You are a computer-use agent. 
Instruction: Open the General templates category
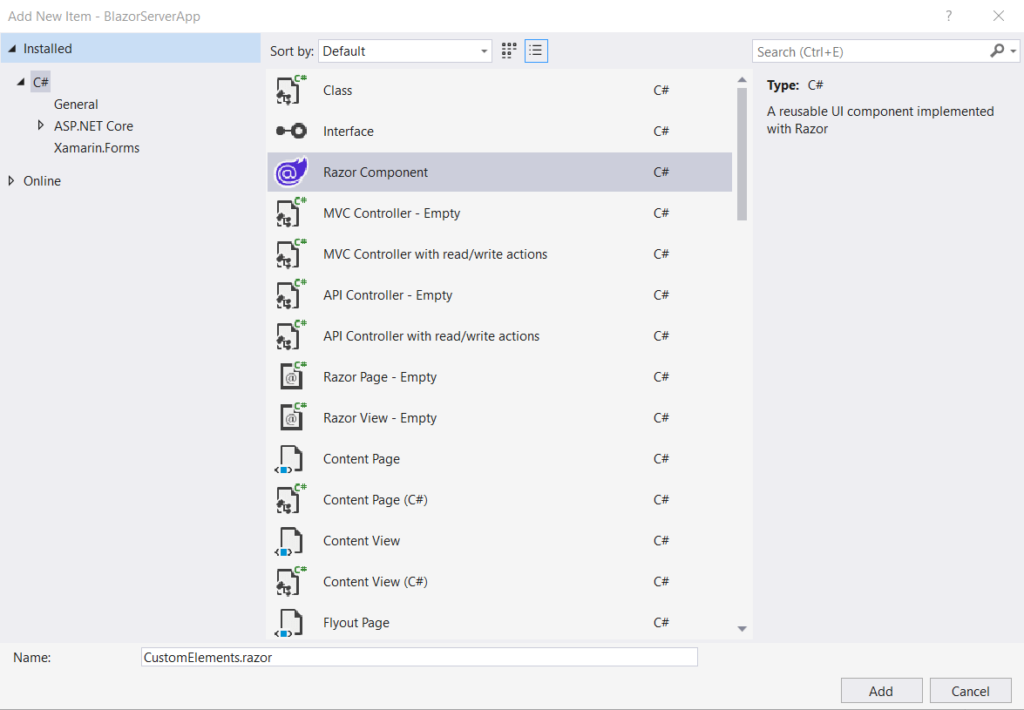point(77,103)
